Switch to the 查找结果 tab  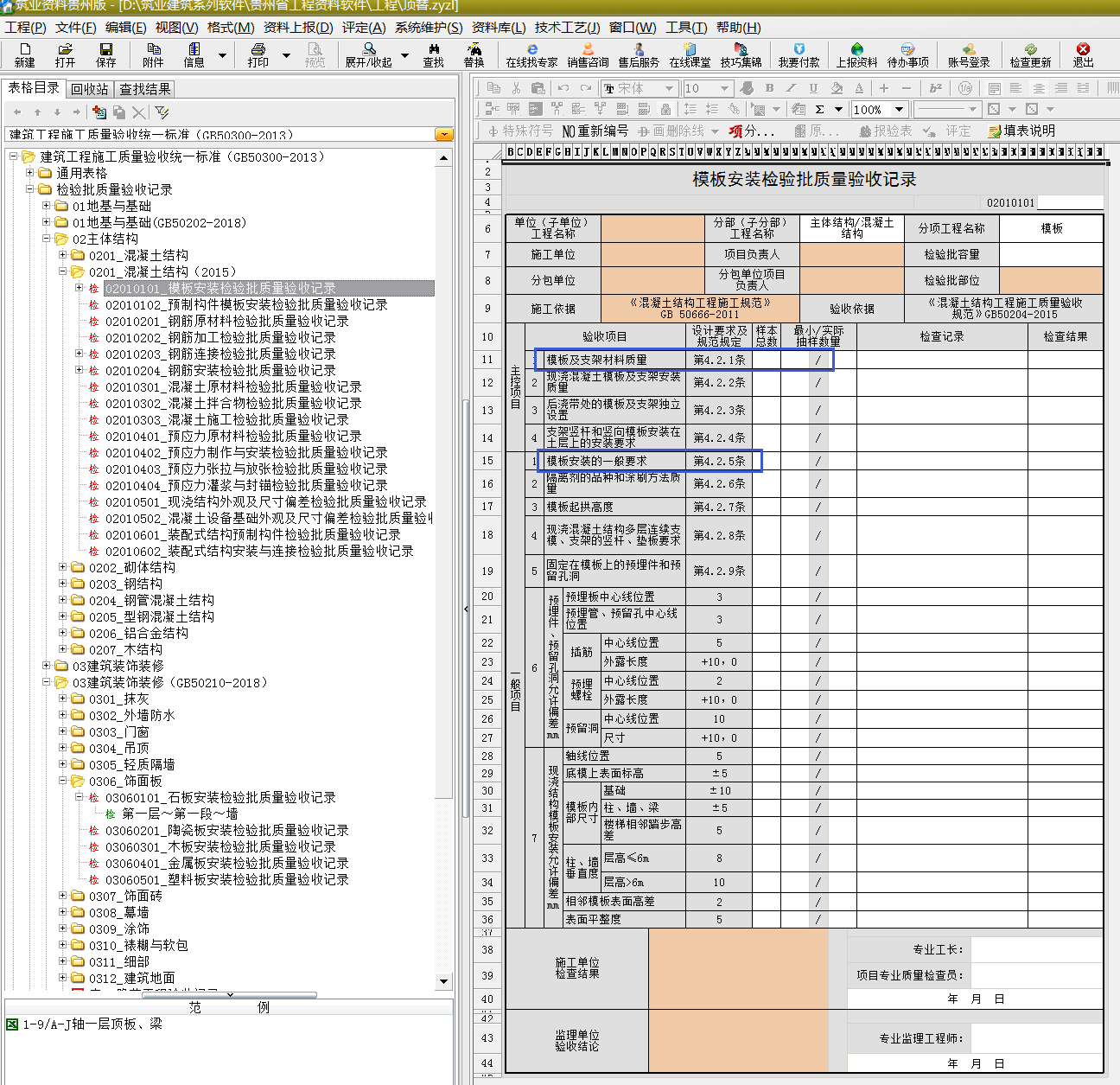point(145,89)
